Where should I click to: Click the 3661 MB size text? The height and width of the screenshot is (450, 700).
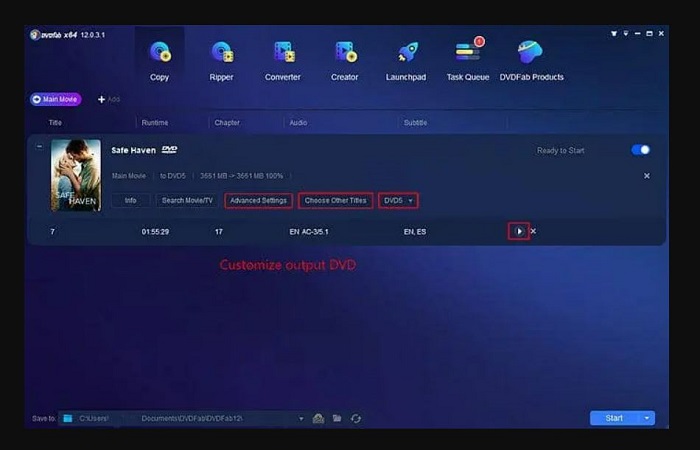click(241, 176)
